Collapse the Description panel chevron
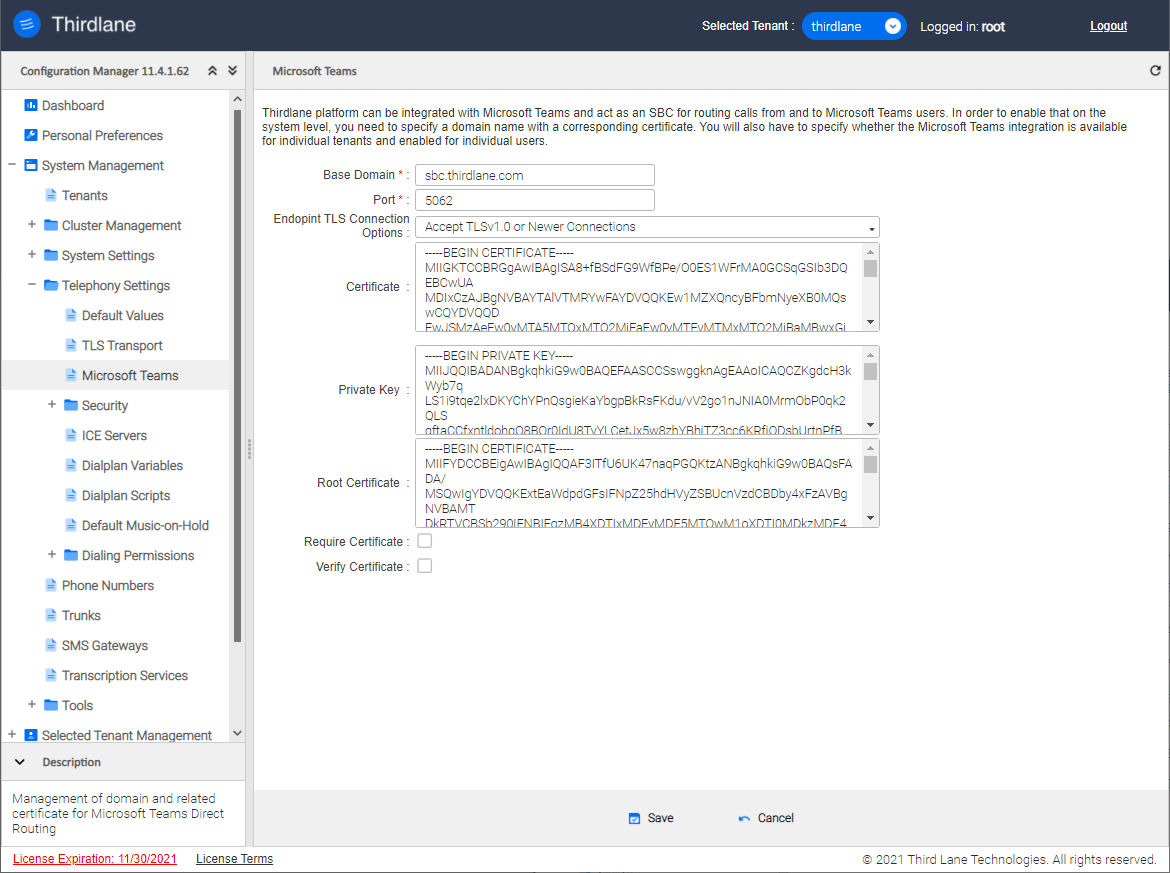 tap(20, 762)
